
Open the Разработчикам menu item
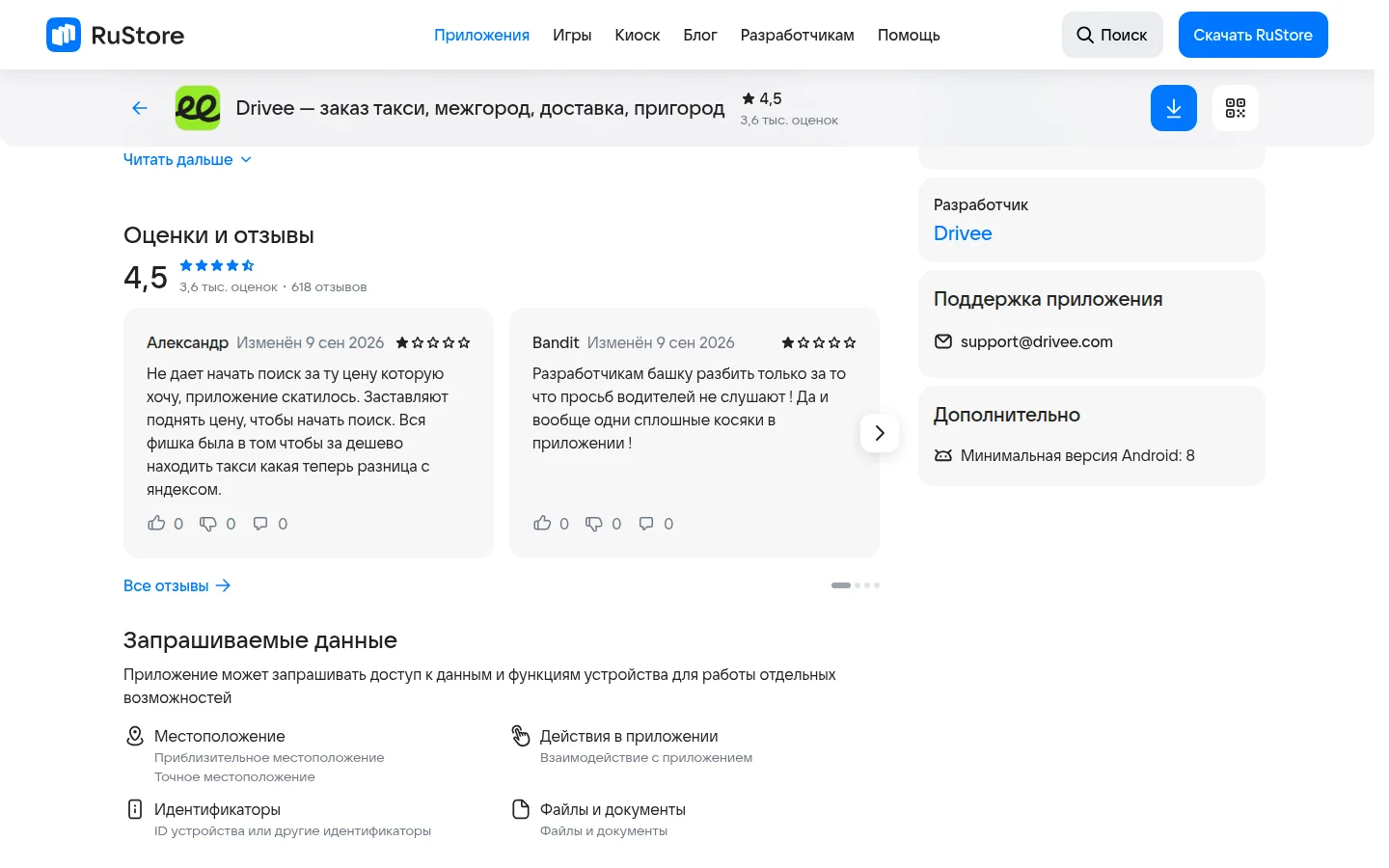click(x=798, y=35)
